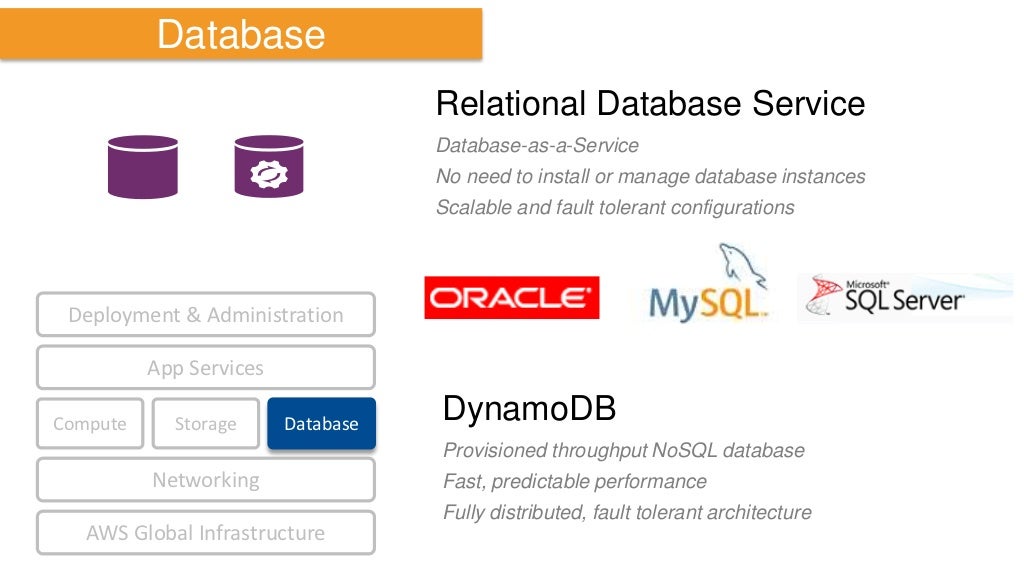Select the App Services layer box
Viewport: 1024px width, 576px height.
tap(205, 368)
